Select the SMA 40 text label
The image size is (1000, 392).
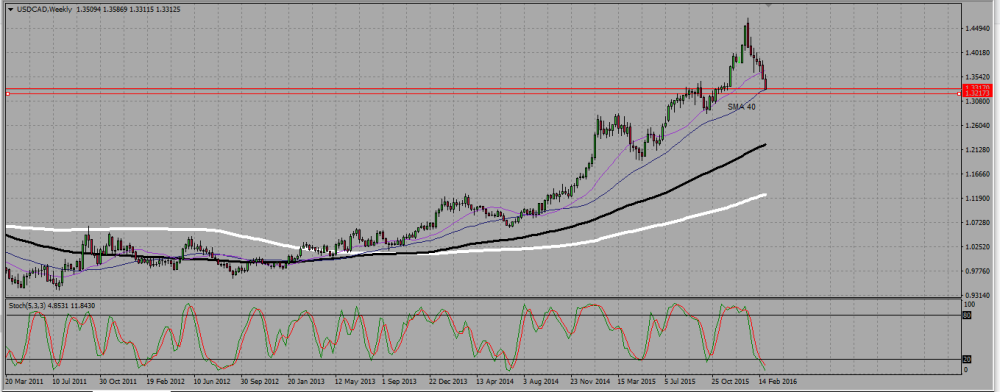click(742, 107)
